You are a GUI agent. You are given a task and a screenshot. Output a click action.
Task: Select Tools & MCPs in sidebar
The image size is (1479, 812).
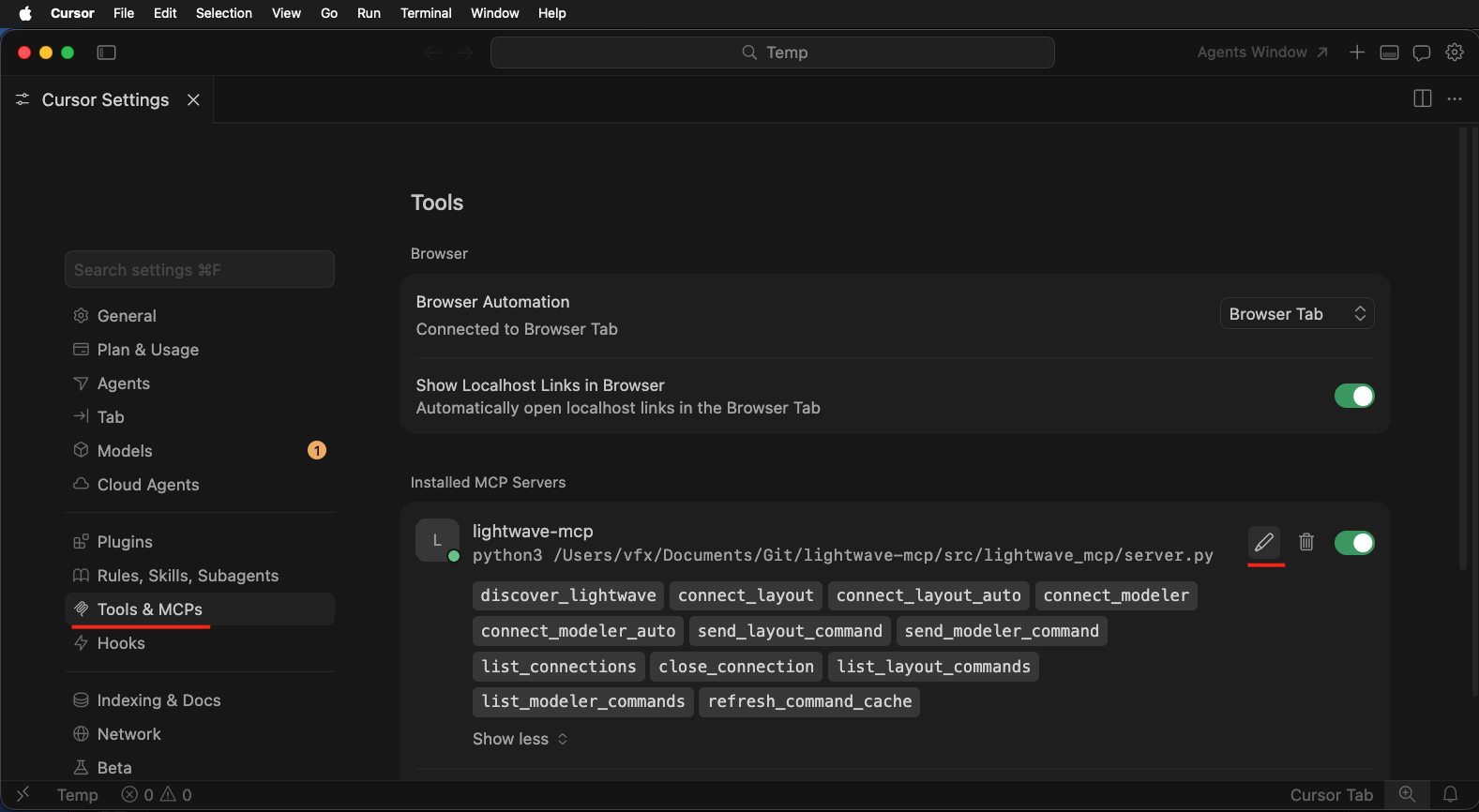pos(200,609)
